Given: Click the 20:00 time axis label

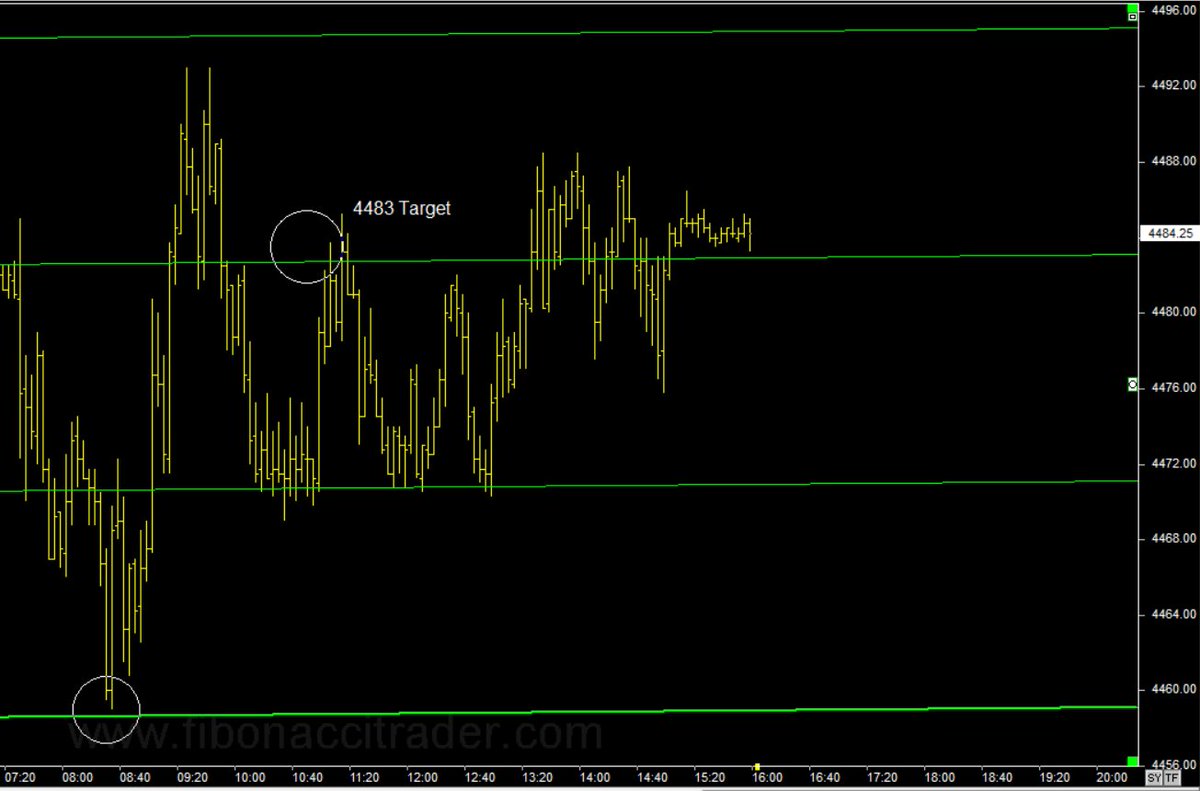Looking at the screenshot, I should tap(1112, 778).
